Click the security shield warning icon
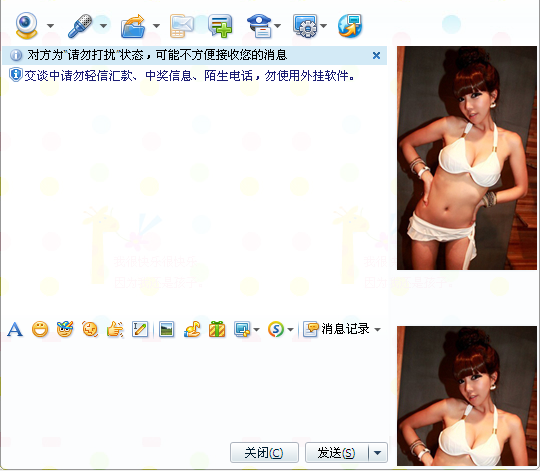The width and height of the screenshot is (540, 471). (x=15, y=75)
